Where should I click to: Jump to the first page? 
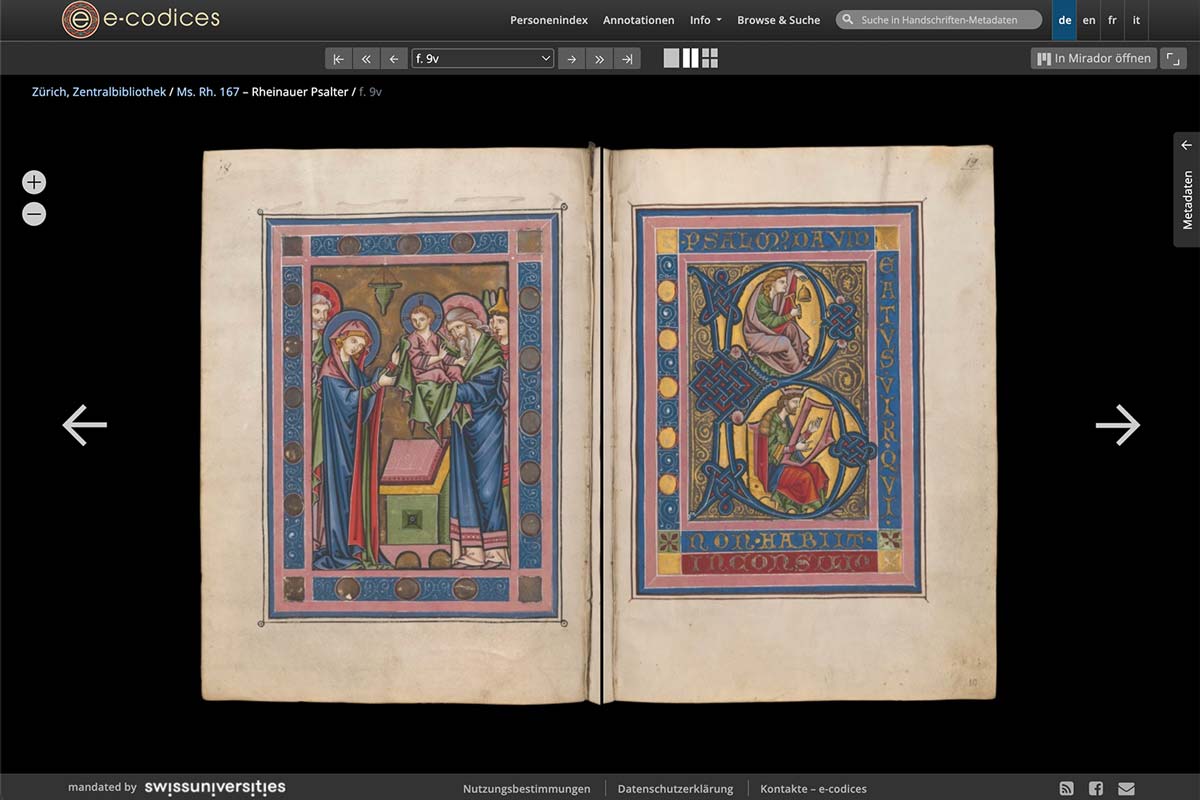click(339, 59)
